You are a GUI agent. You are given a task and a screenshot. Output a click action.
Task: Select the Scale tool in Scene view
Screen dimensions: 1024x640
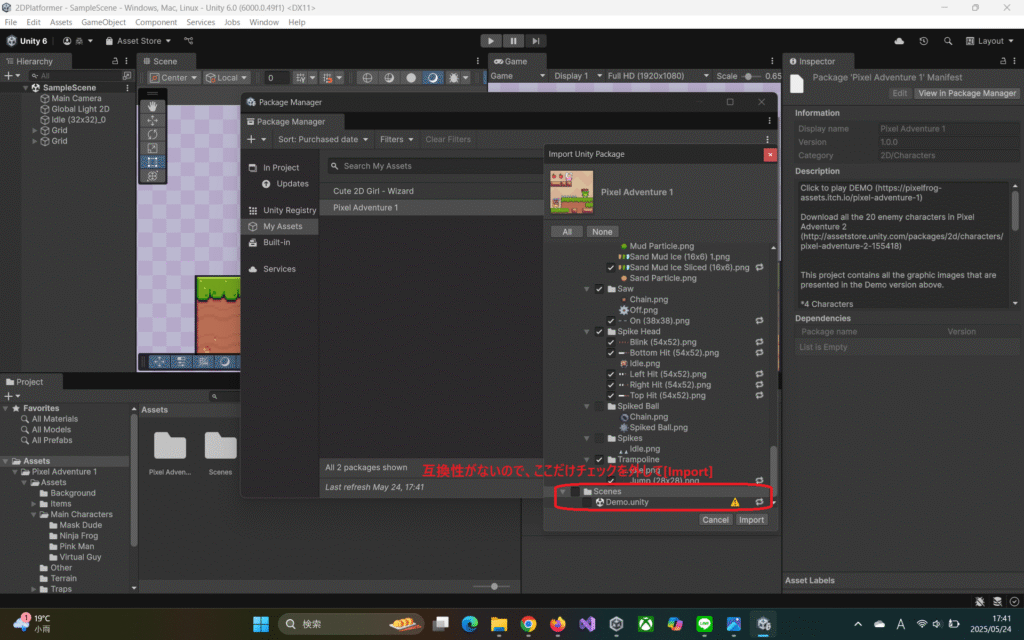tap(152, 148)
